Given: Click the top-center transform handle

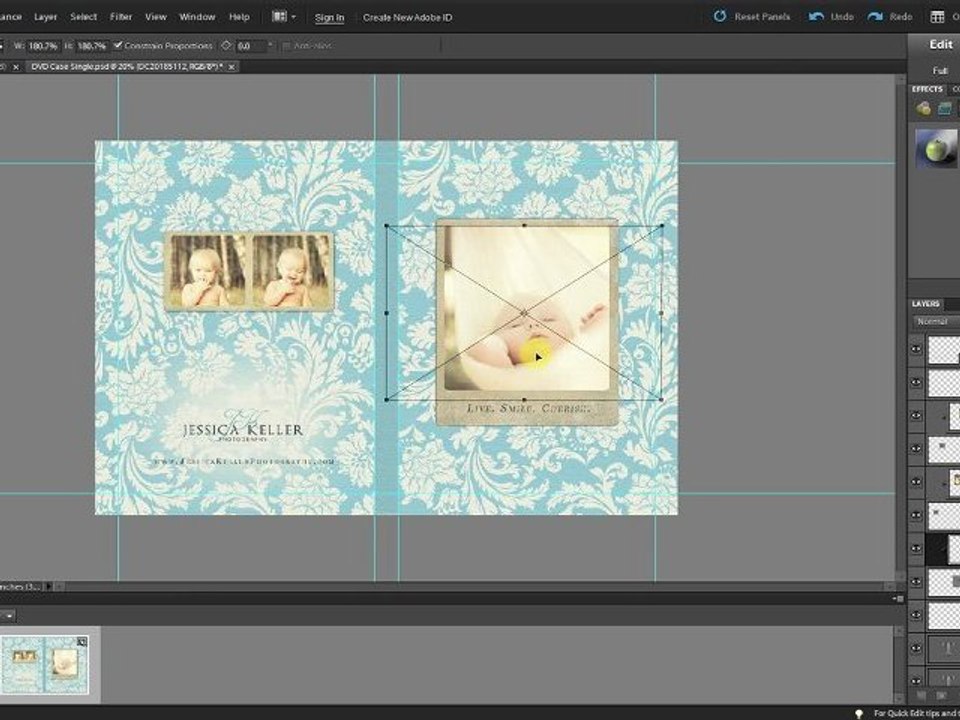Looking at the screenshot, I should [524, 225].
